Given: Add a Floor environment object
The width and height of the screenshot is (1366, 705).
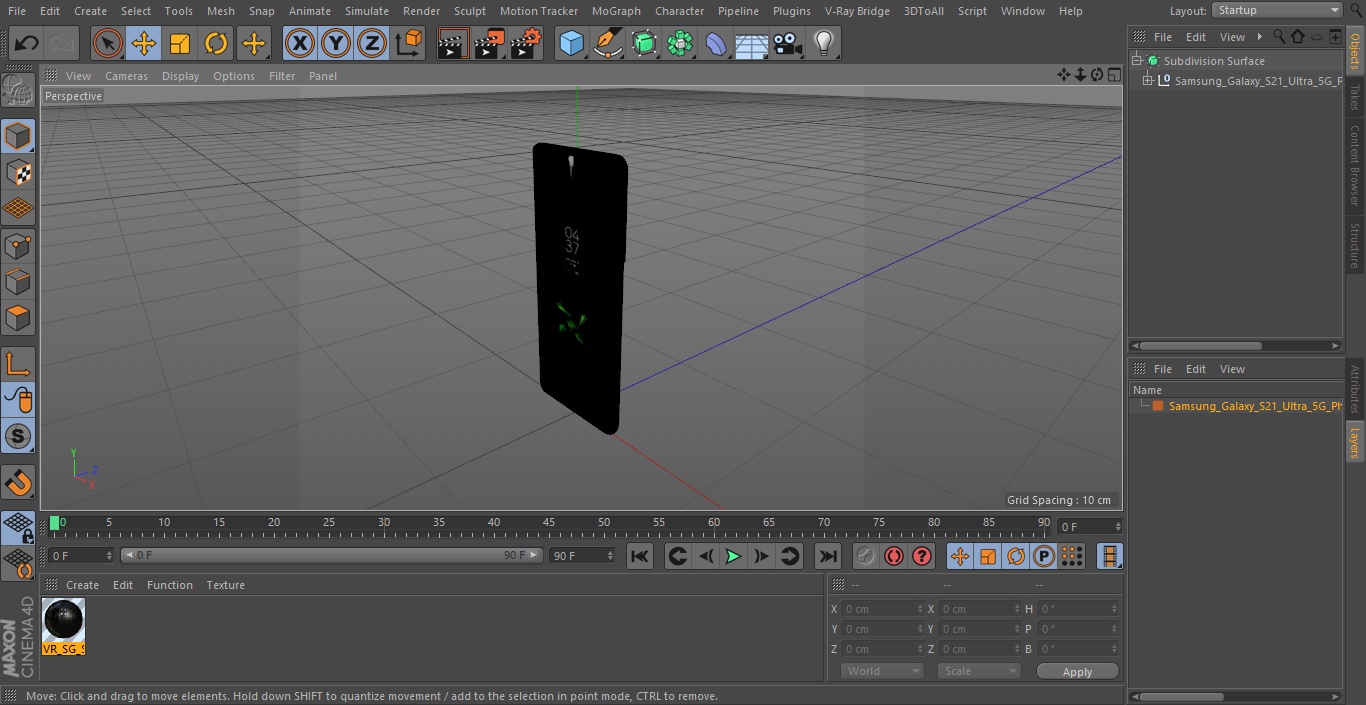Looking at the screenshot, I should point(752,43).
